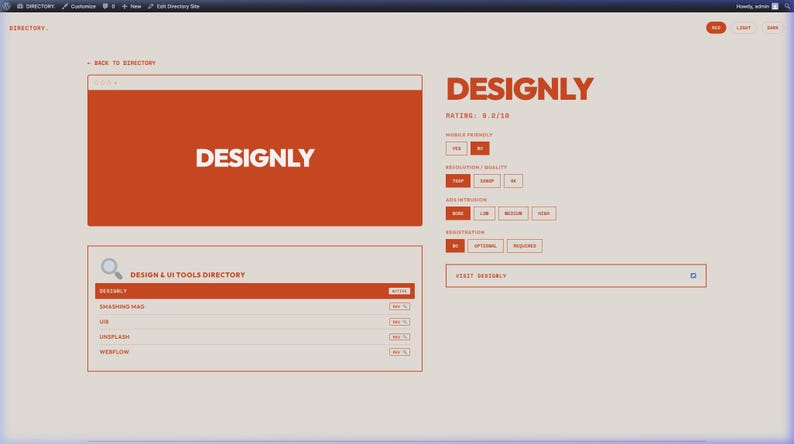Open the Howdy, admin account menu
This screenshot has width=794, height=444.
(x=757, y=6)
